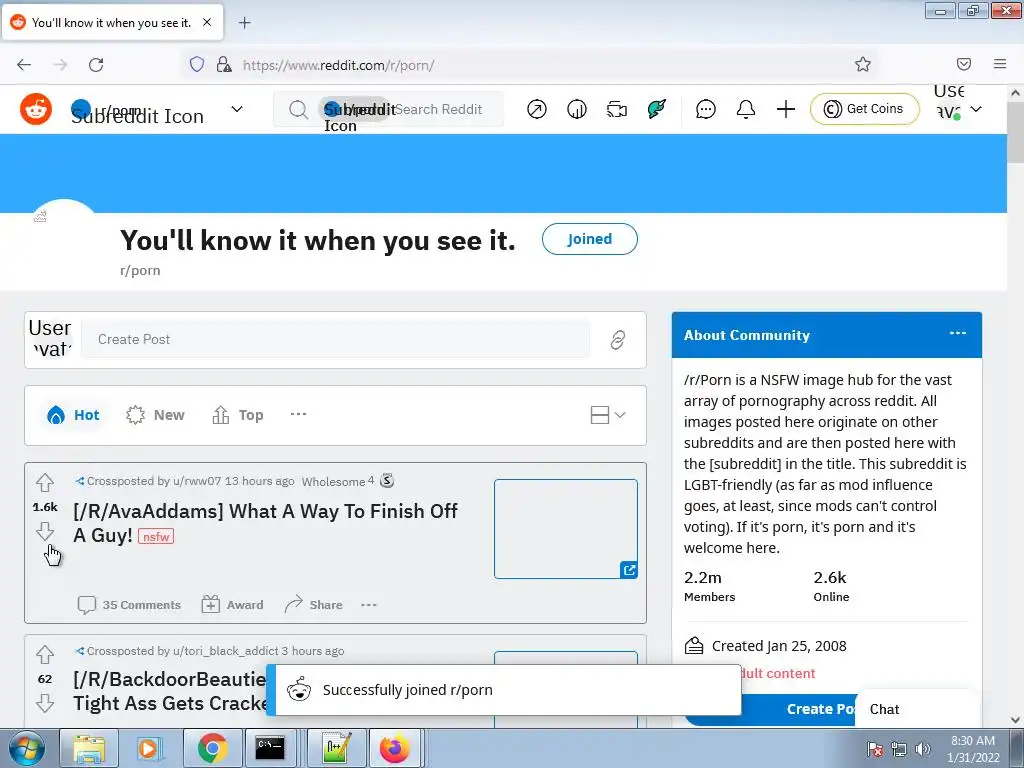Open the chat bubble icon in header
The width and height of the screenshot is (1024, 768).
coord(706,109)
